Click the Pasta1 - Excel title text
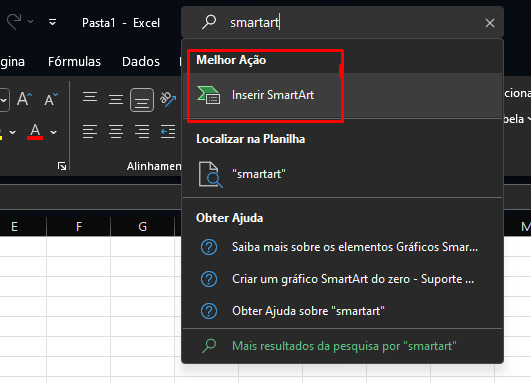The image size is (531, 383). tap(121, 23)
